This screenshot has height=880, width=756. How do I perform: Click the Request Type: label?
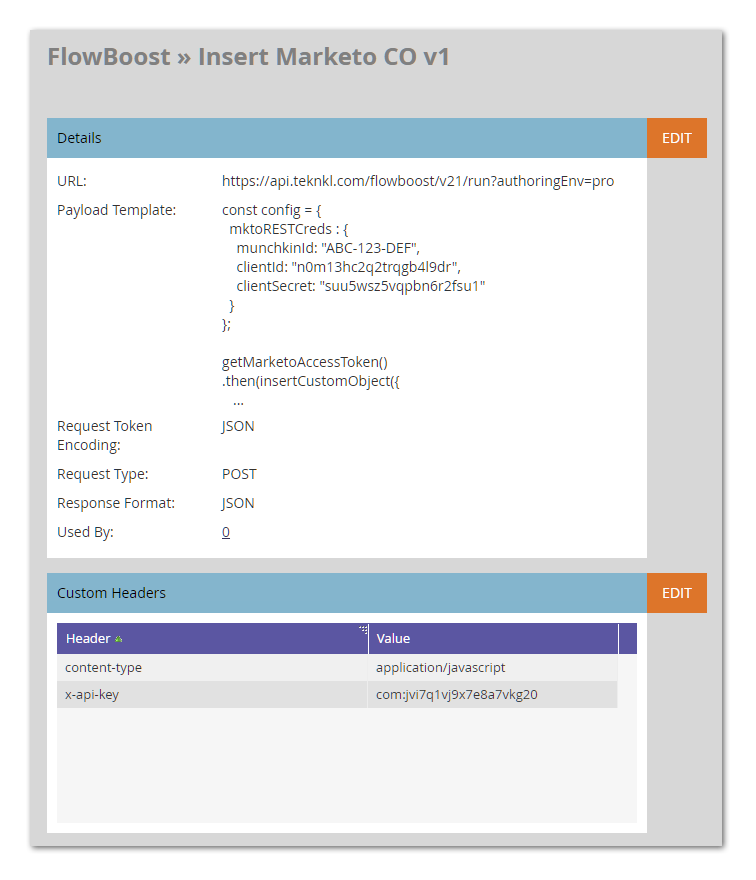pos(103,474)
